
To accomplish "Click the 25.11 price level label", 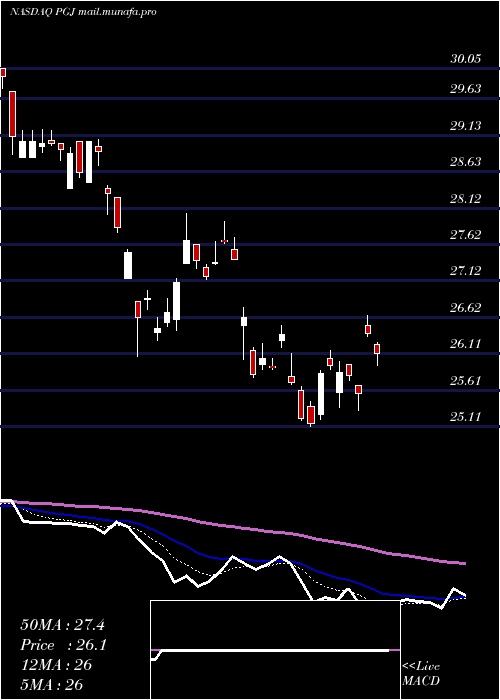I will point(465,417).
